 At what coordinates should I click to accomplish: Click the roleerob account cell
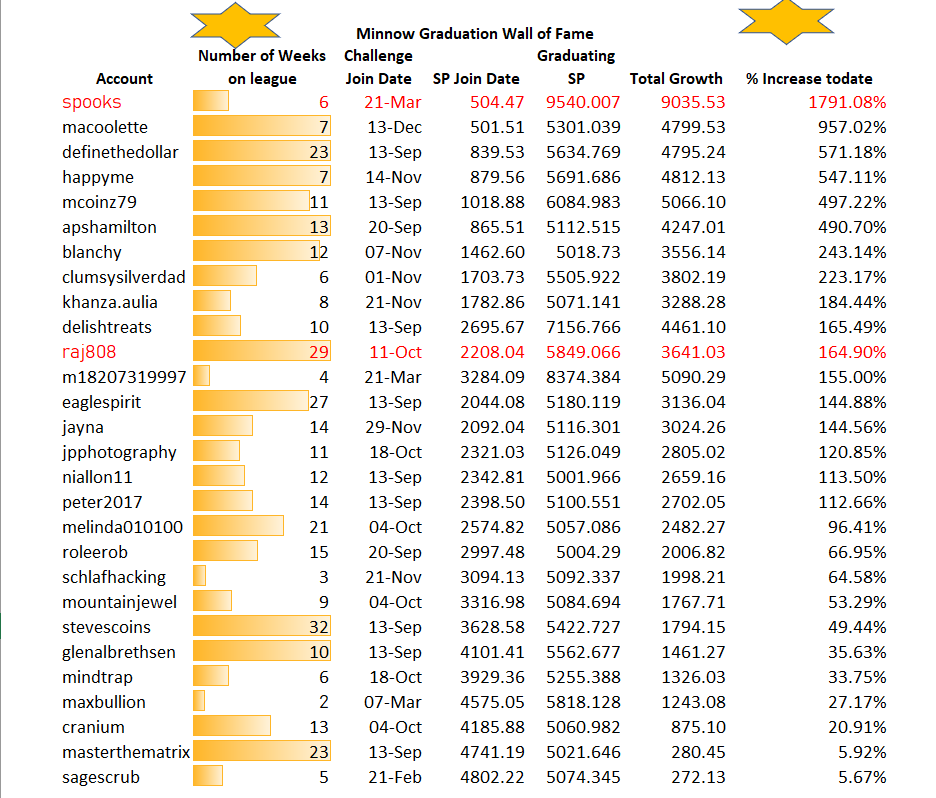click(95, 553)
